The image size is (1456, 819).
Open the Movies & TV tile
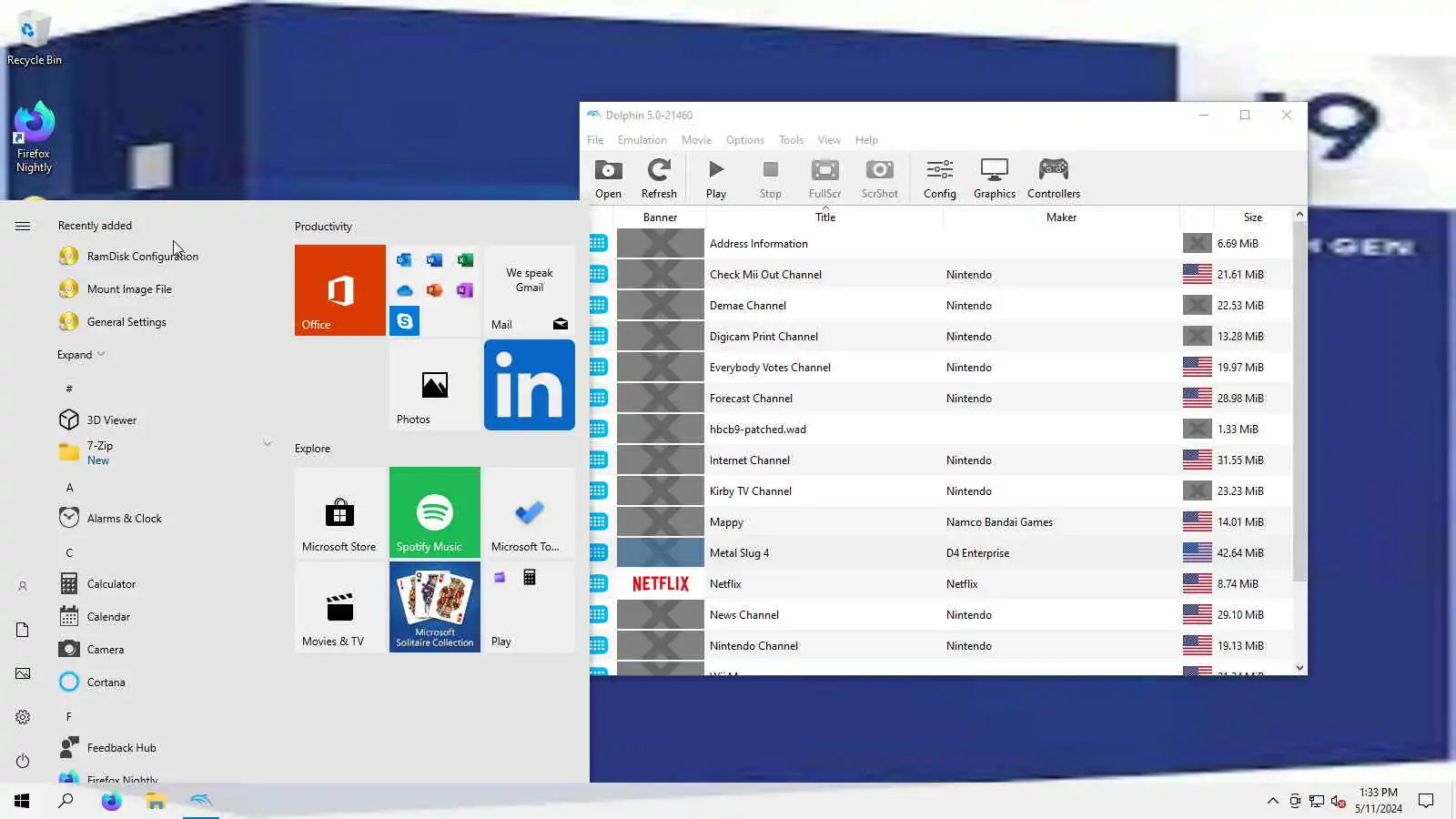click(340, 607)
